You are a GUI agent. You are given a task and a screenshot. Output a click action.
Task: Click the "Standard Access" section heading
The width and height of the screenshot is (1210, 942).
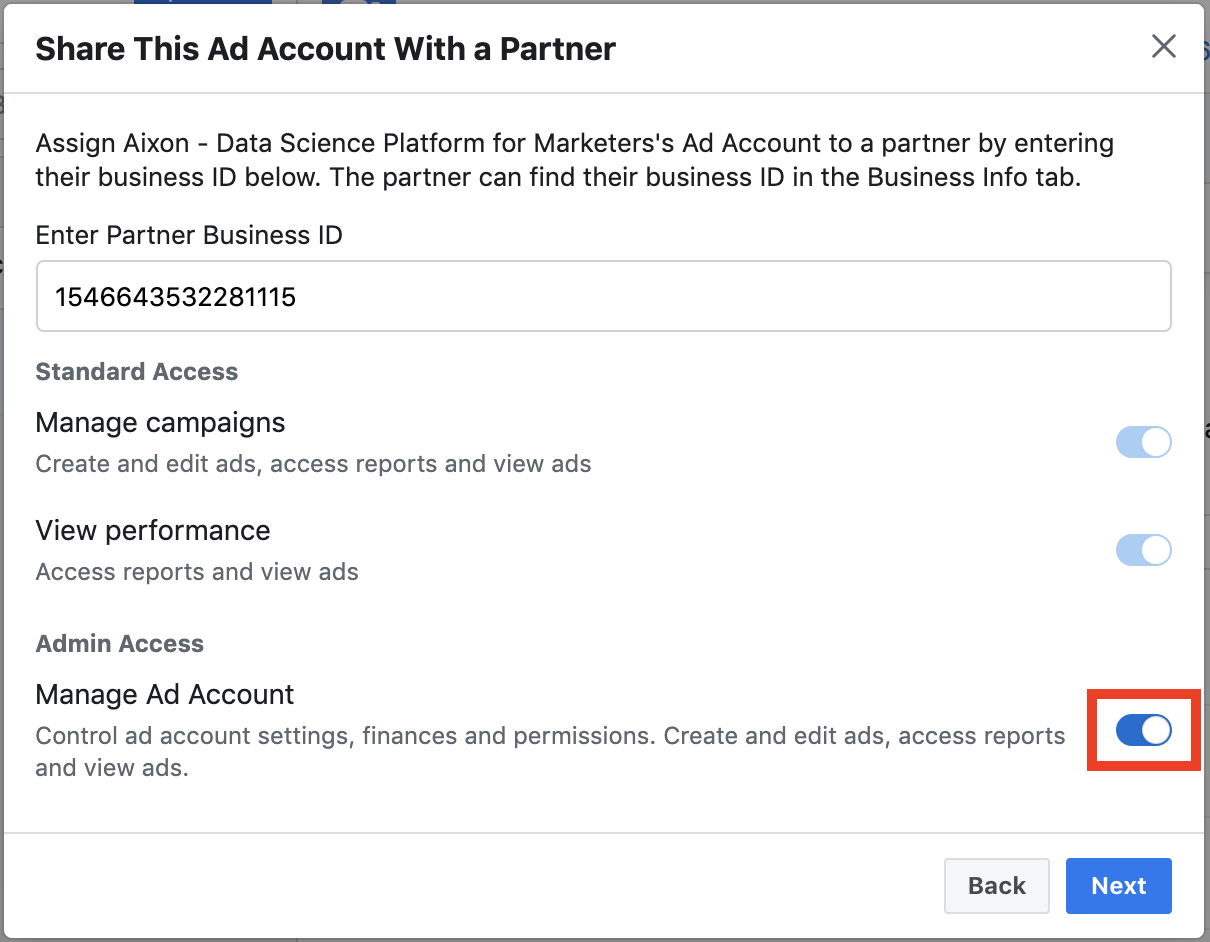point(137,372)
